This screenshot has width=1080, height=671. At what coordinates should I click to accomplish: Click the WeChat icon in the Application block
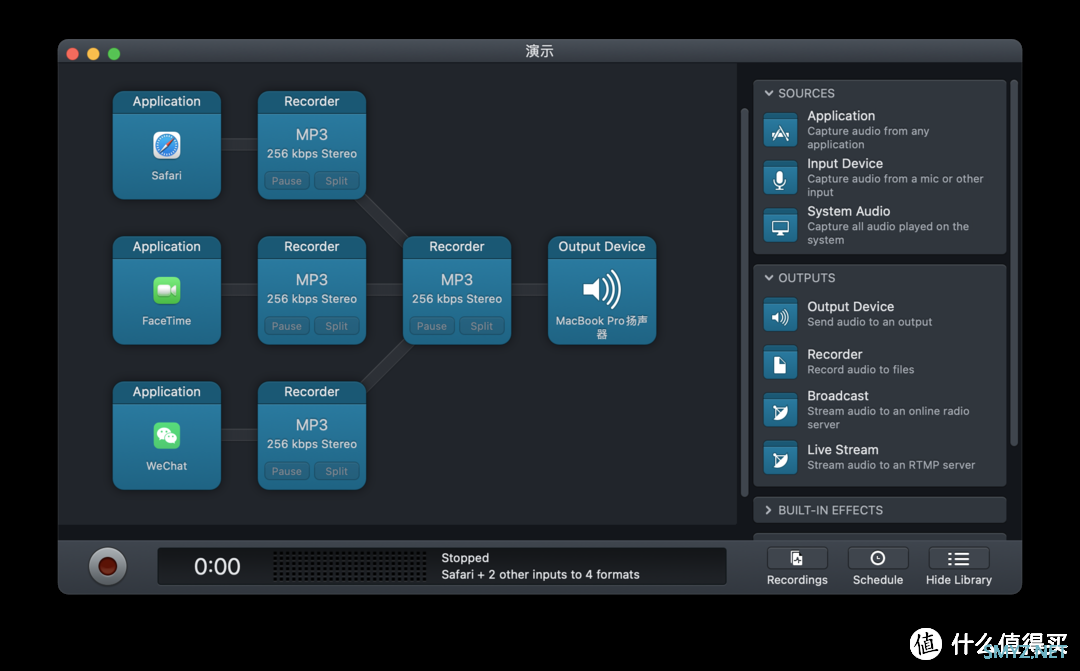[x=167, y=435]
